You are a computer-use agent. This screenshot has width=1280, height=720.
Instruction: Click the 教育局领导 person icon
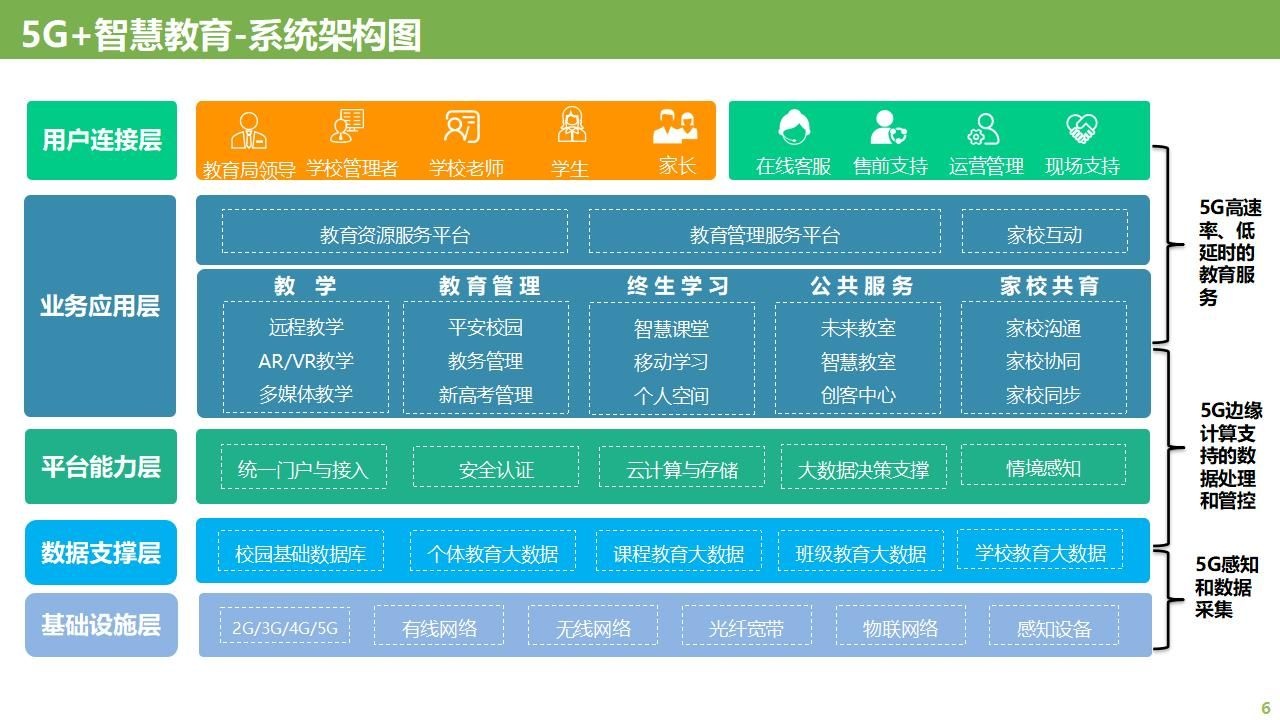click(248, 130)
